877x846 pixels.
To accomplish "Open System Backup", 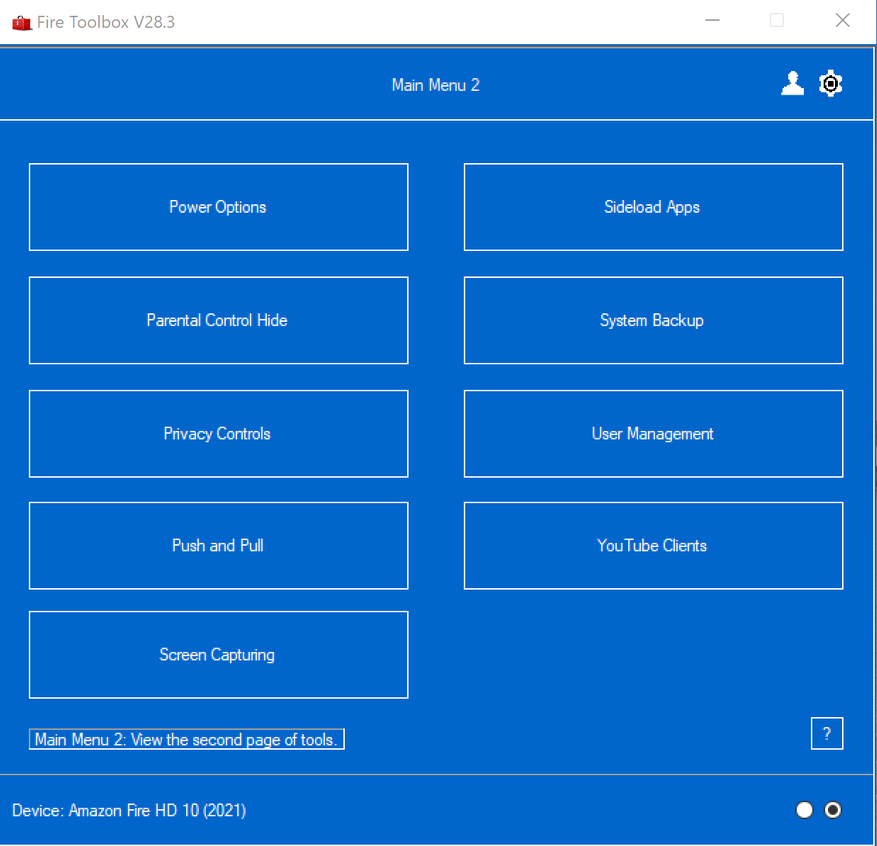I will [x=653, y=320].
